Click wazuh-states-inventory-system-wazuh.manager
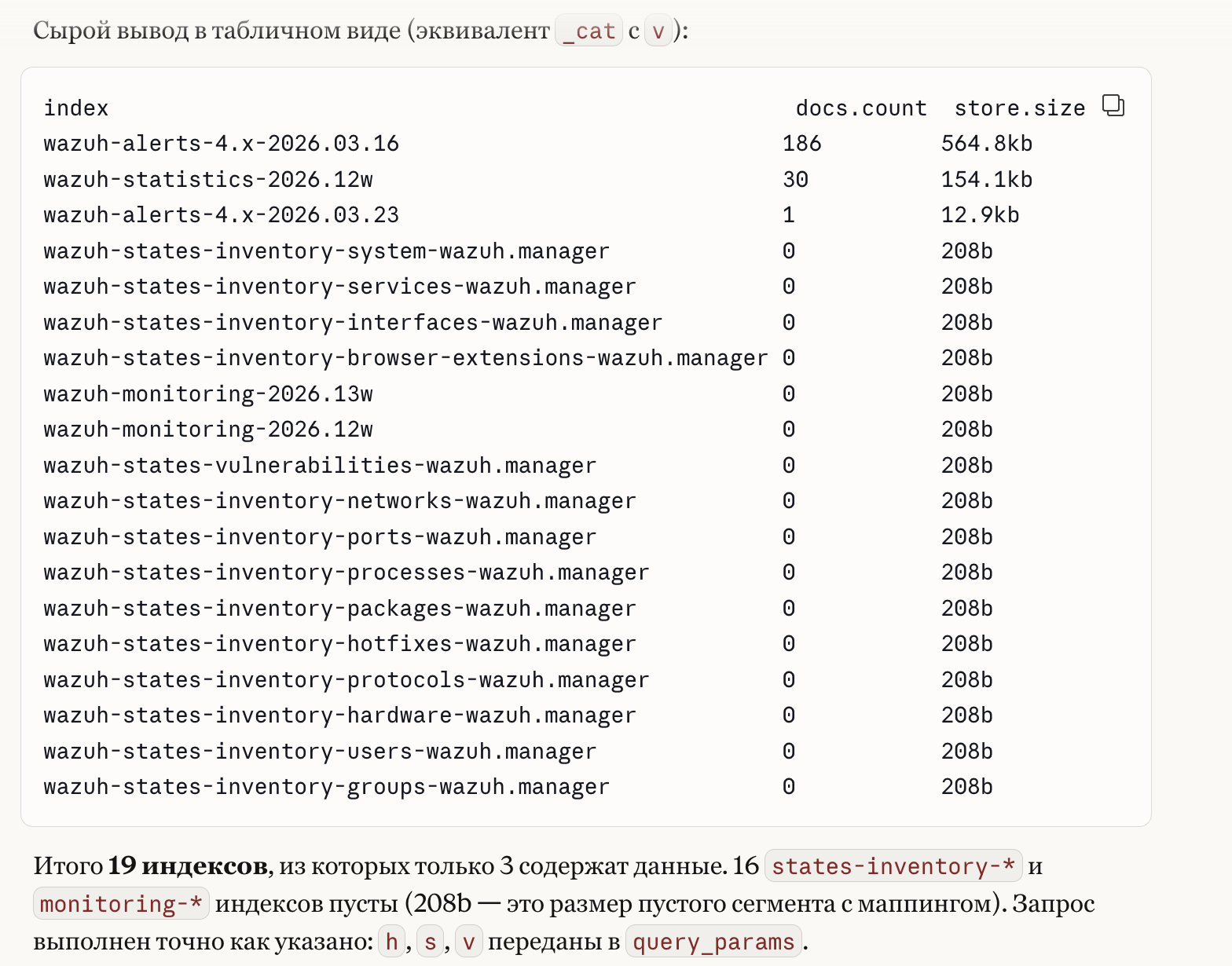The height and width of the screenshot is (966, 1232). coord(327,251)
